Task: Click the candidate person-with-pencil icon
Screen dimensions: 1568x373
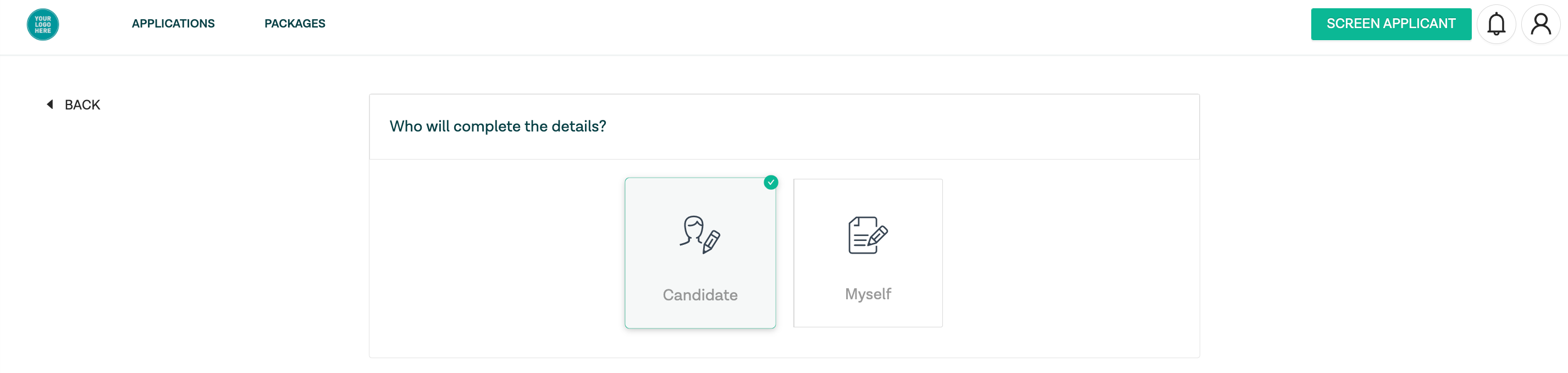Action: point(700,235)
